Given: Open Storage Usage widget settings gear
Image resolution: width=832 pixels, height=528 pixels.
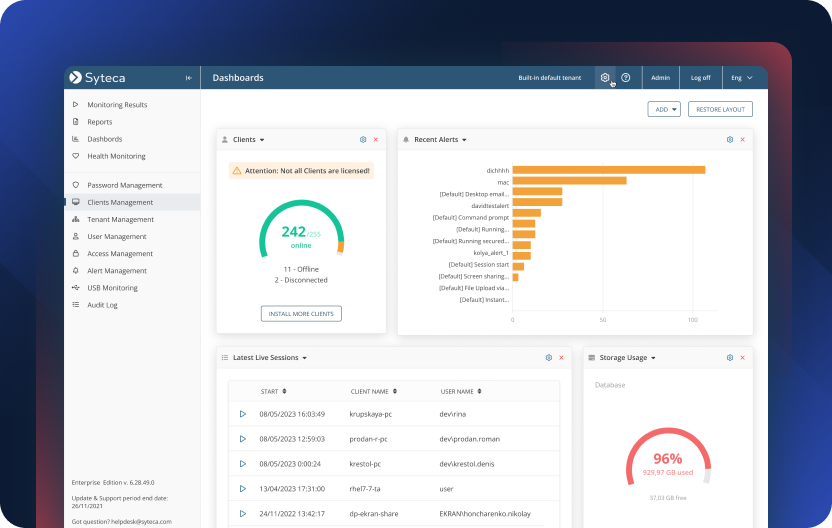Looking at the screenshot, I should coord(730,357).
